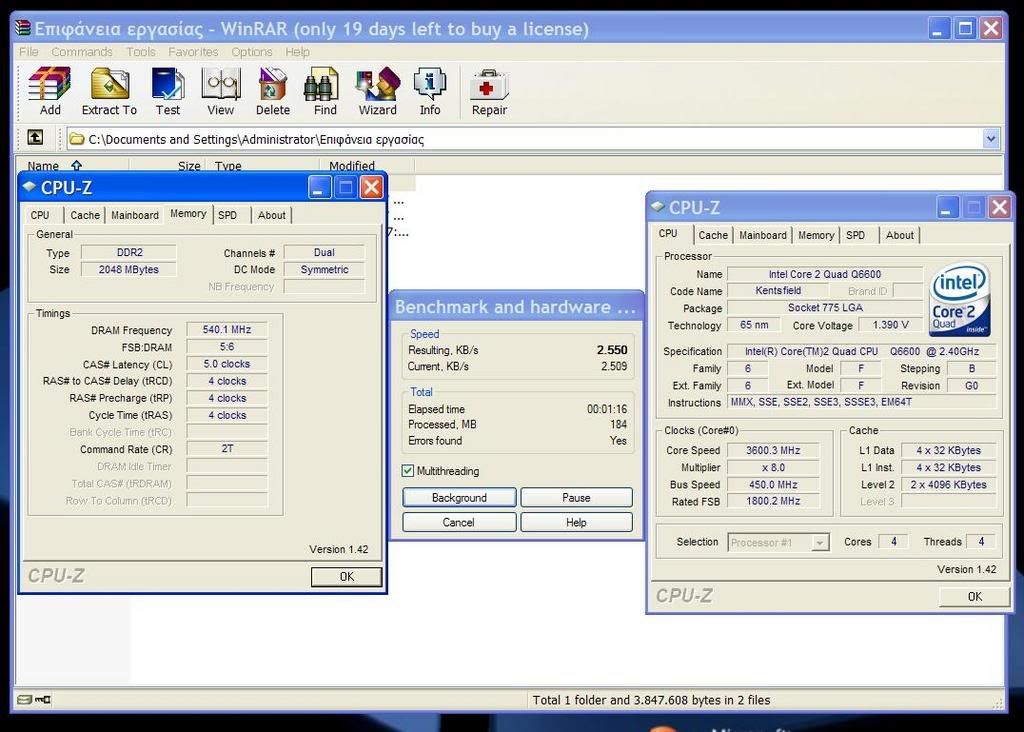Screen dimensions: 1024x732
Task: Open the Tools menu
Action: [x=140, y=52]
